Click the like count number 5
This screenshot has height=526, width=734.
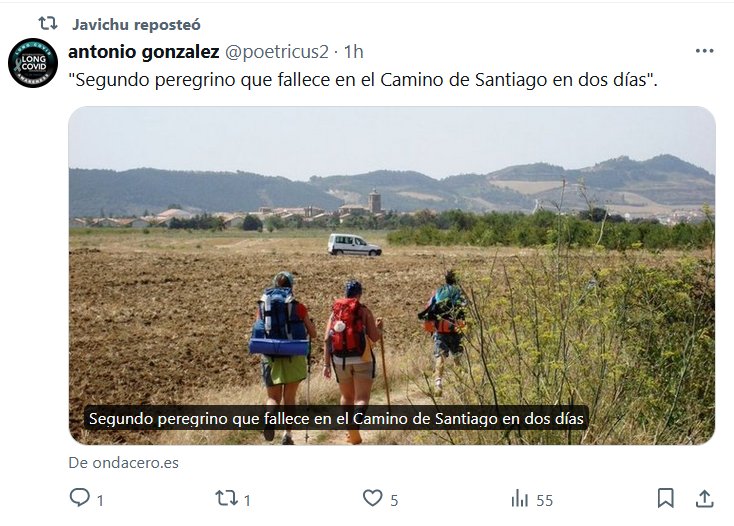click(x=394, y=501)
